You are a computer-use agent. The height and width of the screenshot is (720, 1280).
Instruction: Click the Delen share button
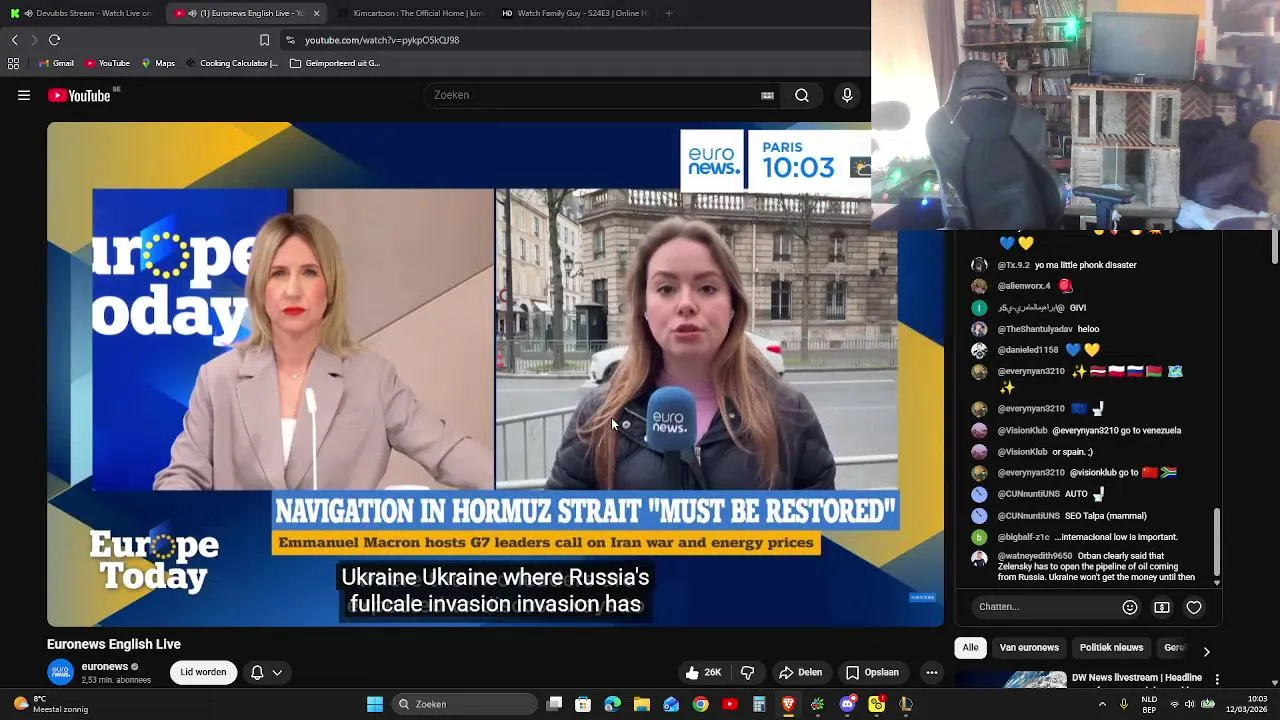pyautogui.click(x=801, y=673)
